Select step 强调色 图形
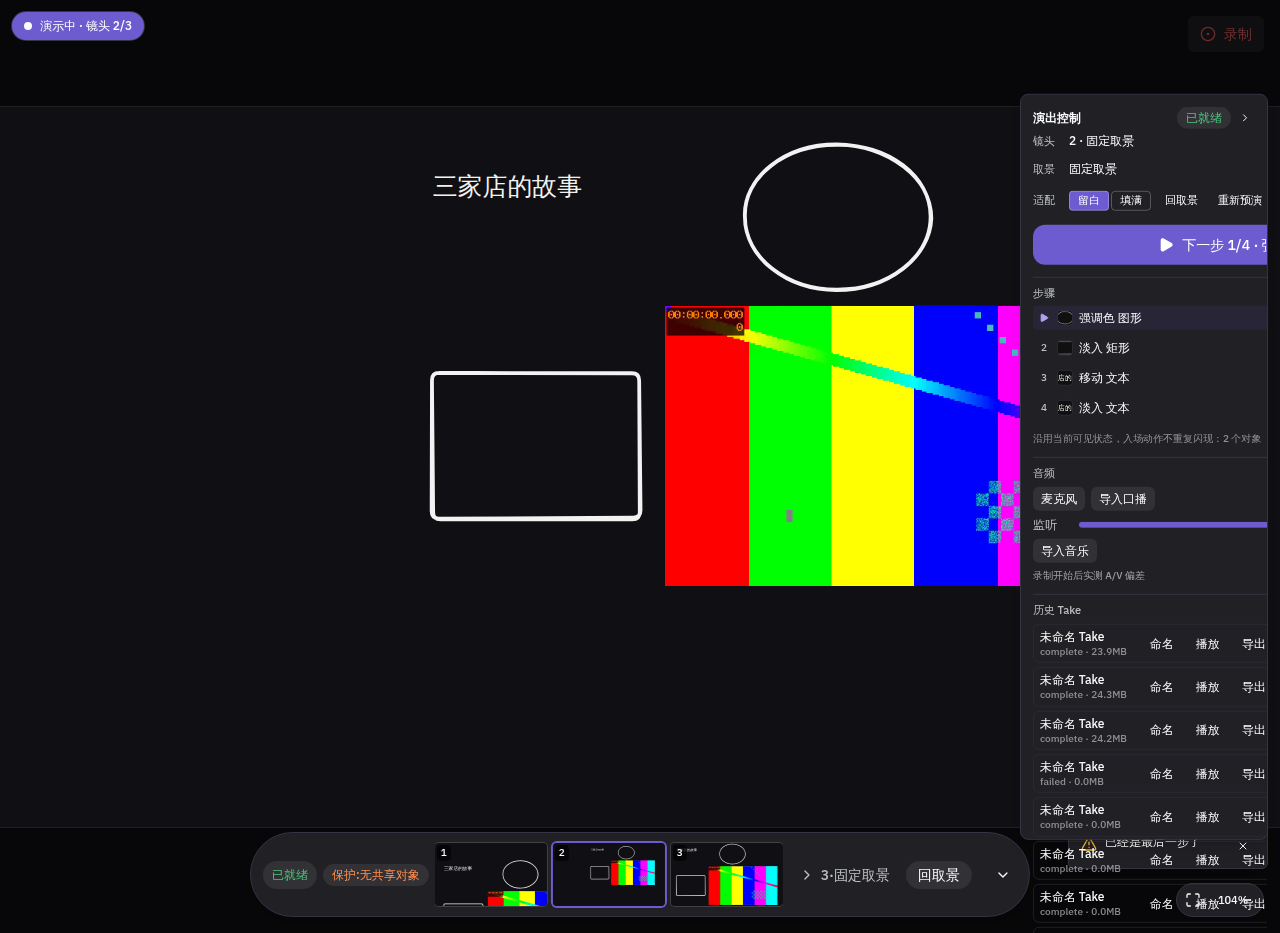This screenshot has width=1280, height=933. pyautogui.click(x=1150, y=318)
